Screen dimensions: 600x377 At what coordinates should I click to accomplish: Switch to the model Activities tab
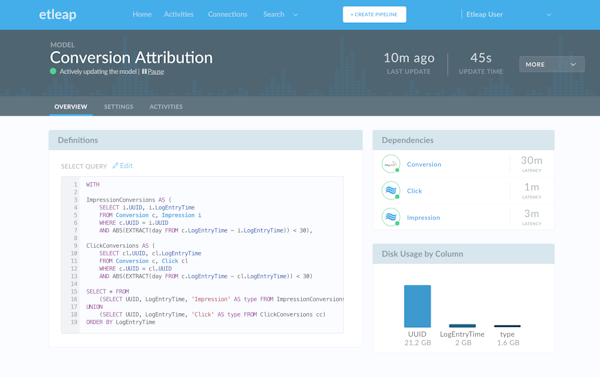(x=166, y=107)
